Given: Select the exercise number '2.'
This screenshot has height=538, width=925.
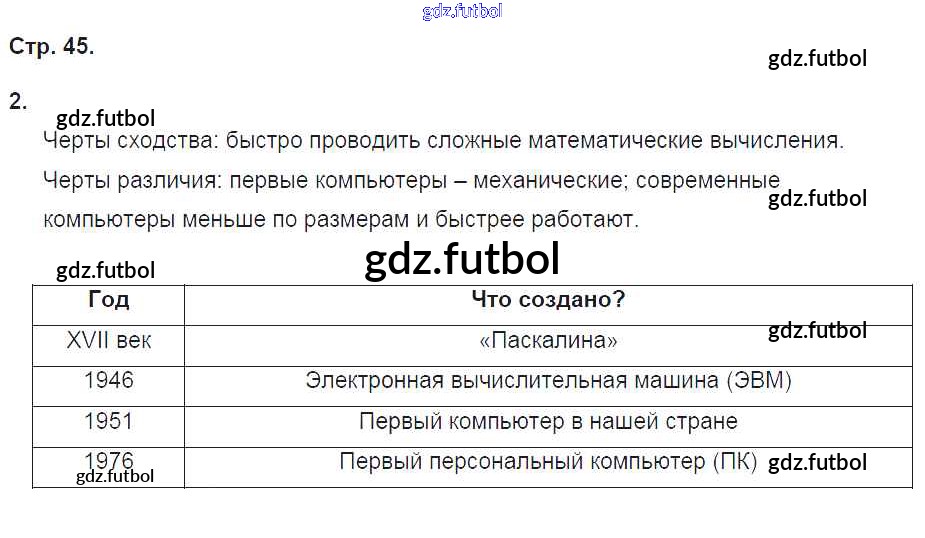Looking at the screenshot, I should coord(18,101).
